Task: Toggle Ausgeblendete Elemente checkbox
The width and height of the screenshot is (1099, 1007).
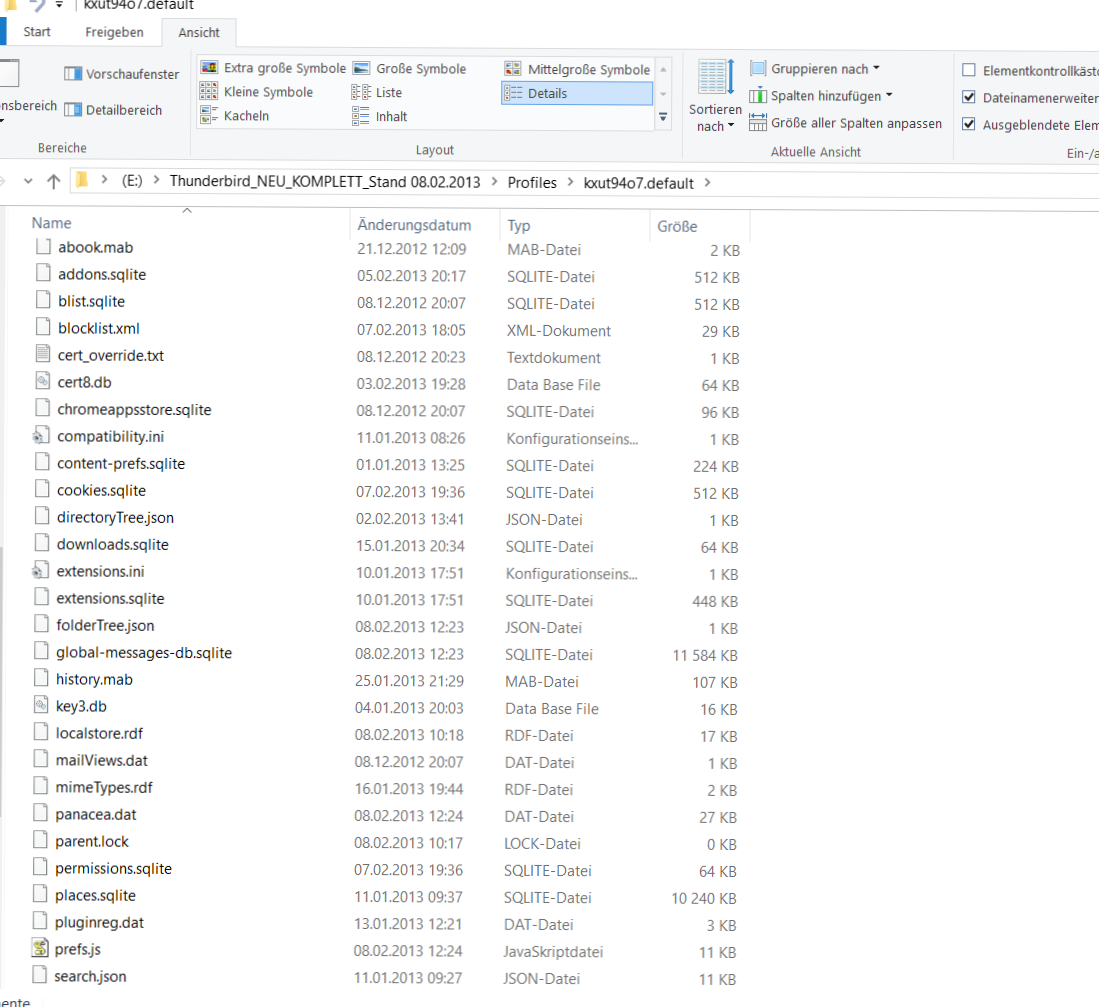Action: click(969, 124)
